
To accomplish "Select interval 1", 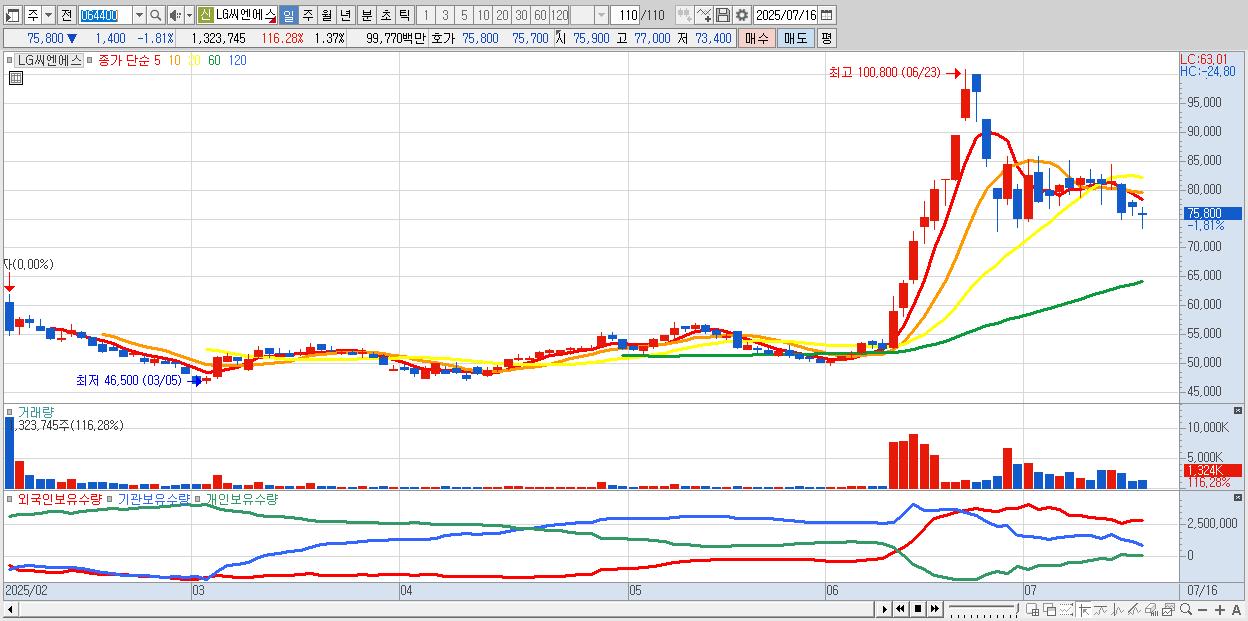I will pyautogui.click(x=425, y=15).
